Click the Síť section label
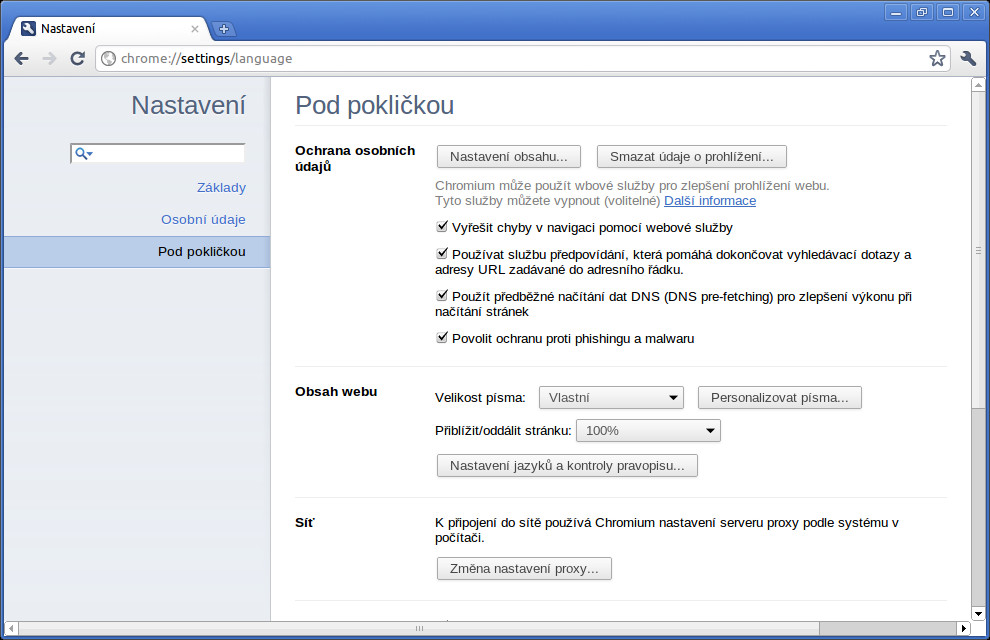Image resolution: width=990 pixels, height=640 pixels. [304, 523]
